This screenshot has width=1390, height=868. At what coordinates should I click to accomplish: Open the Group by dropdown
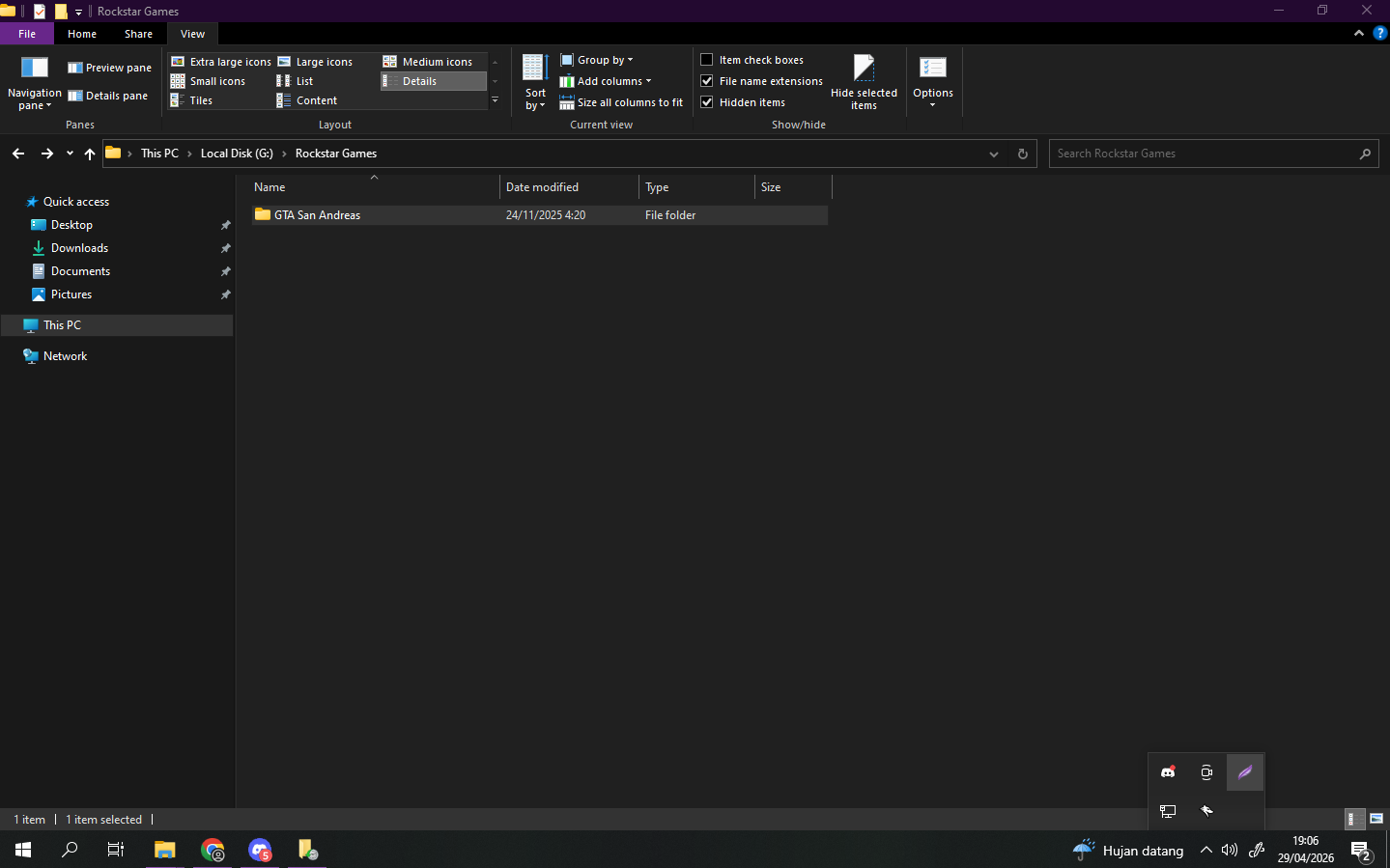[x=597, y=60]
